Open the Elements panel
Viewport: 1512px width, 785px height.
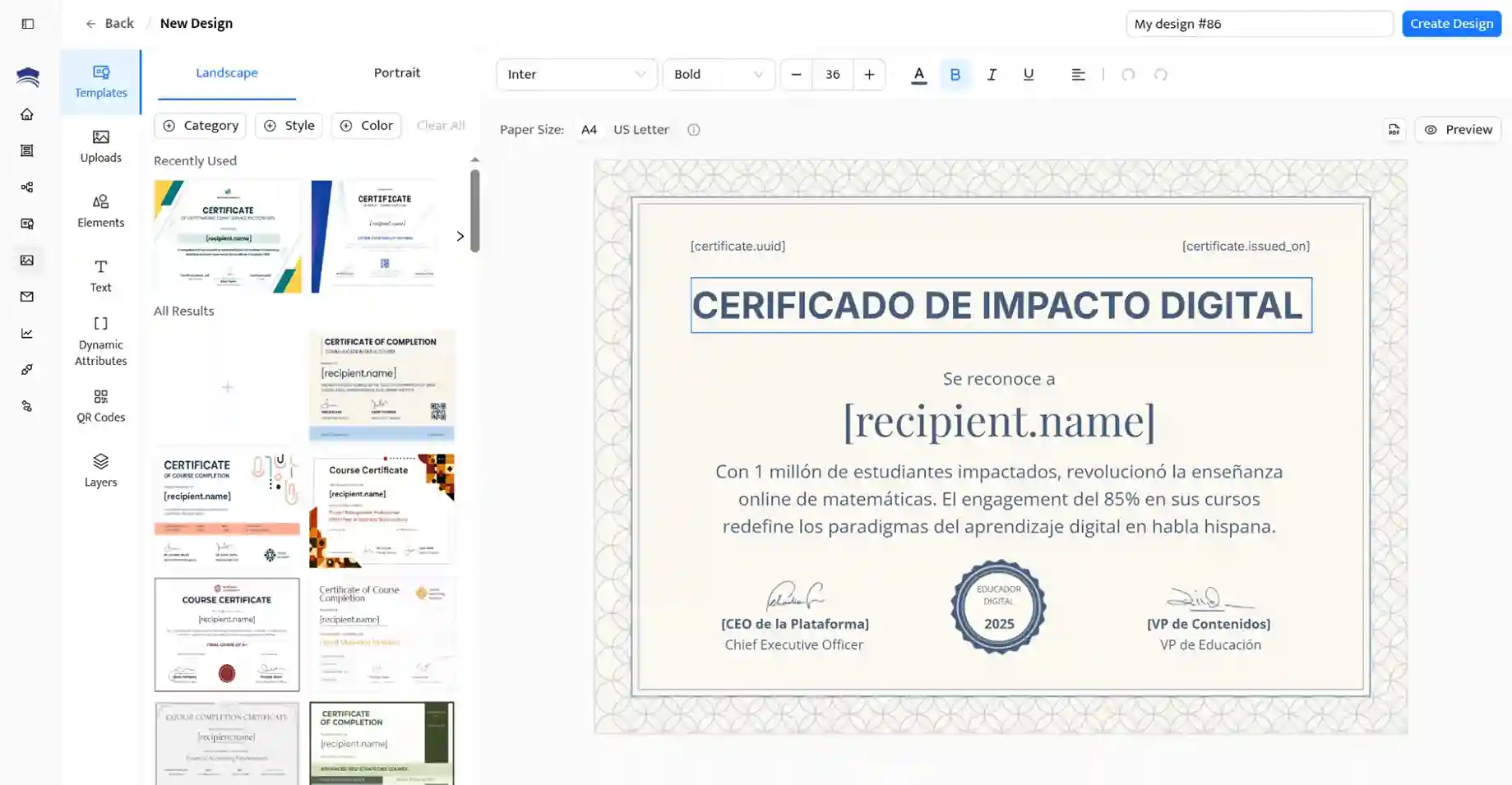(x=100, y=211)
